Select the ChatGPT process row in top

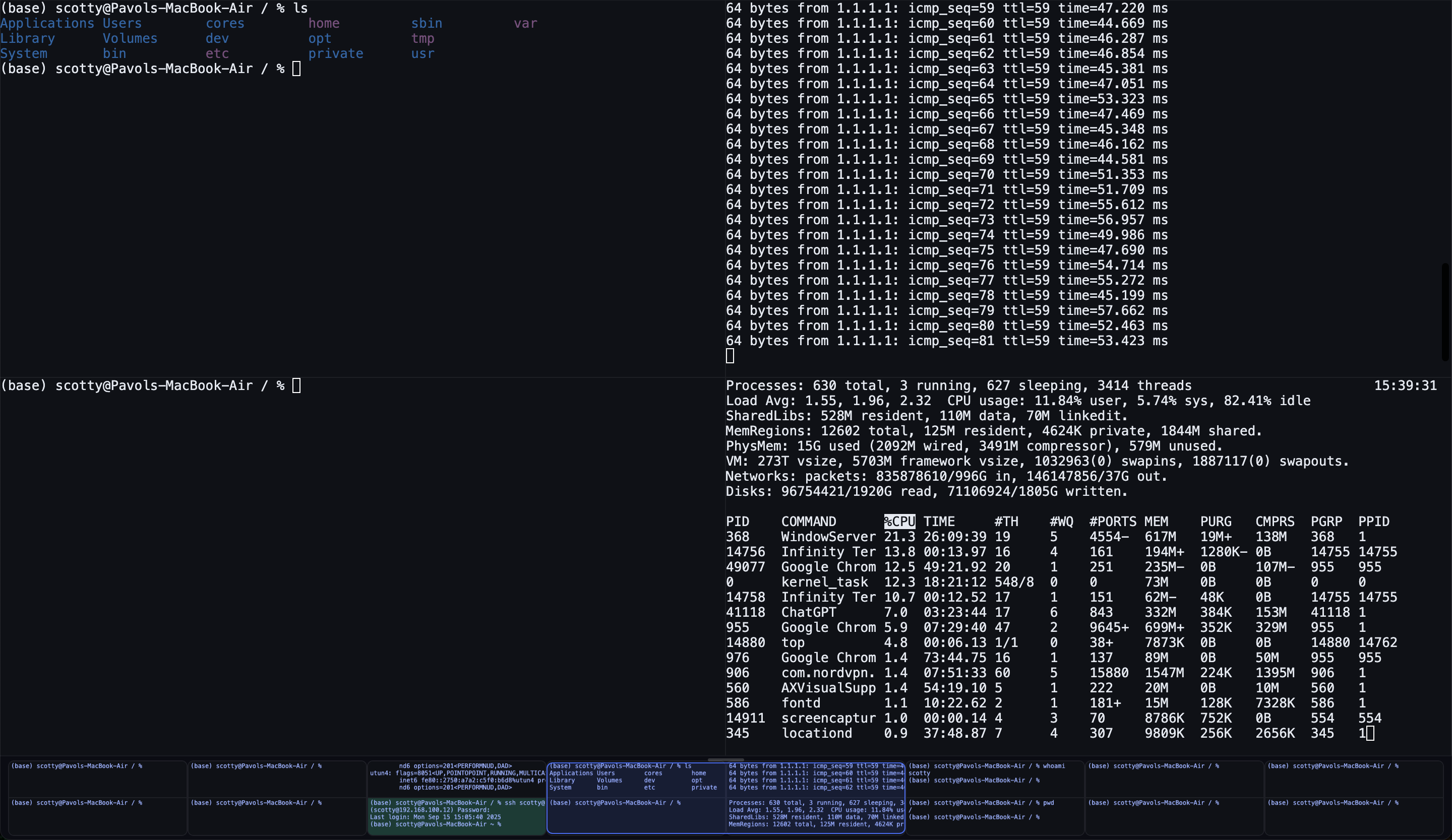pyautogui.click(x=808, y=612)
